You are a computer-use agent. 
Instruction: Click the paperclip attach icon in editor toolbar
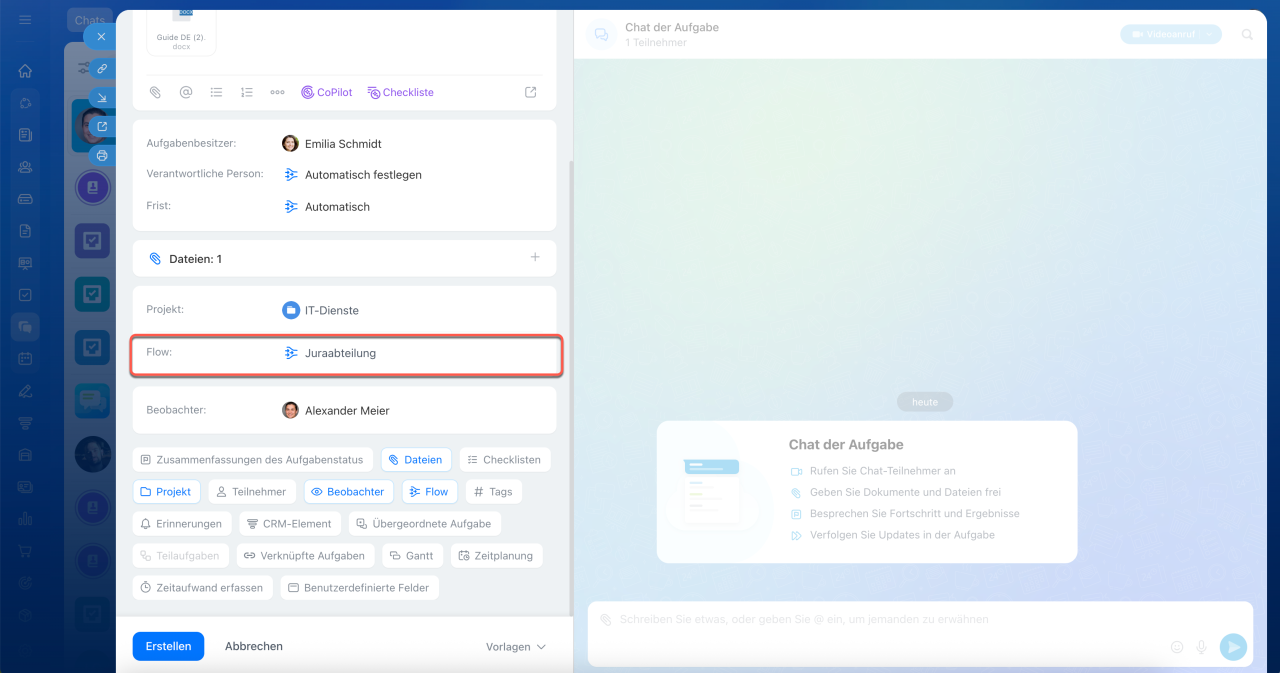(155, 92)
